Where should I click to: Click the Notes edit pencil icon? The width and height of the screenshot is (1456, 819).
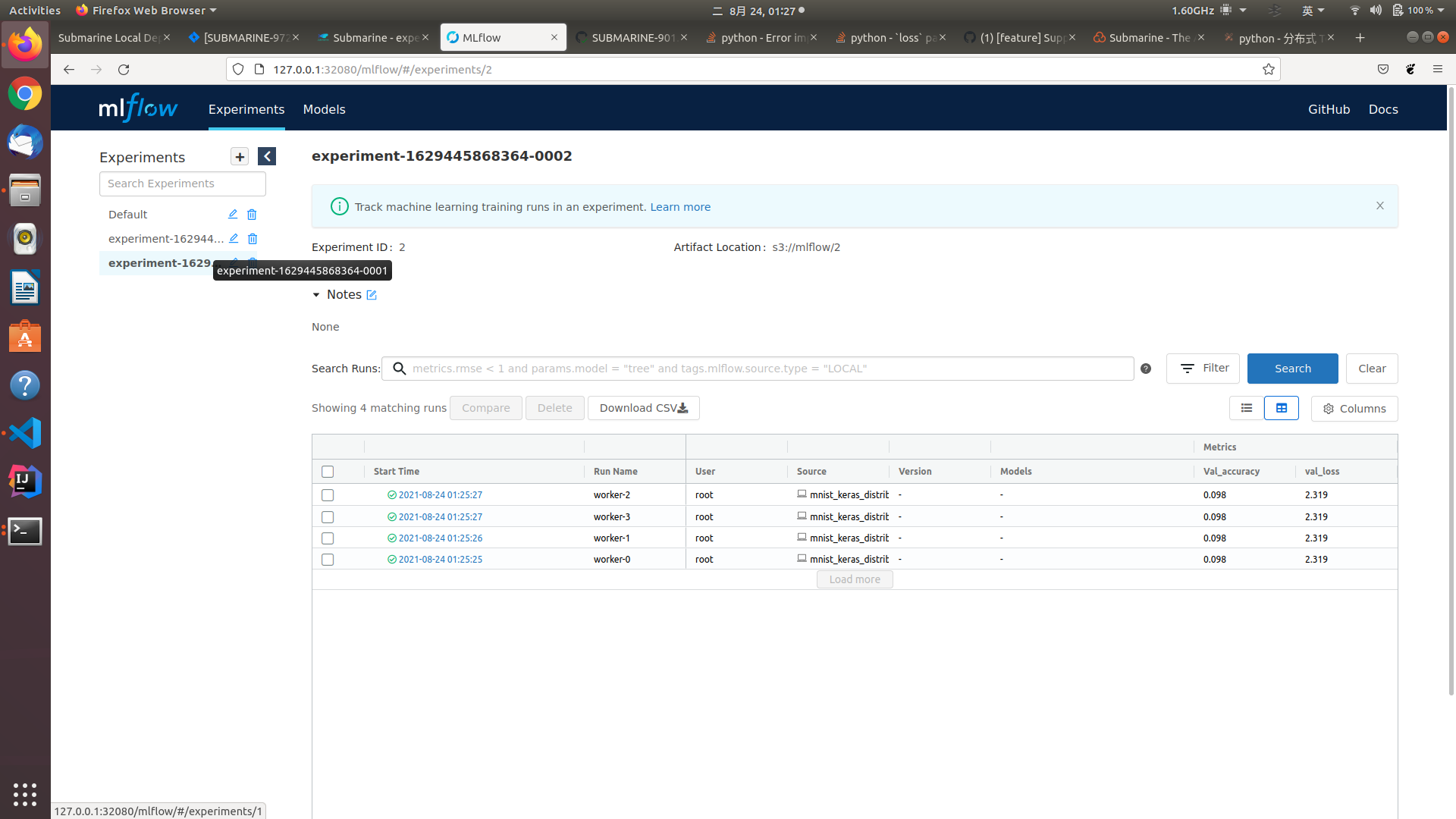(x=372, y=295)
